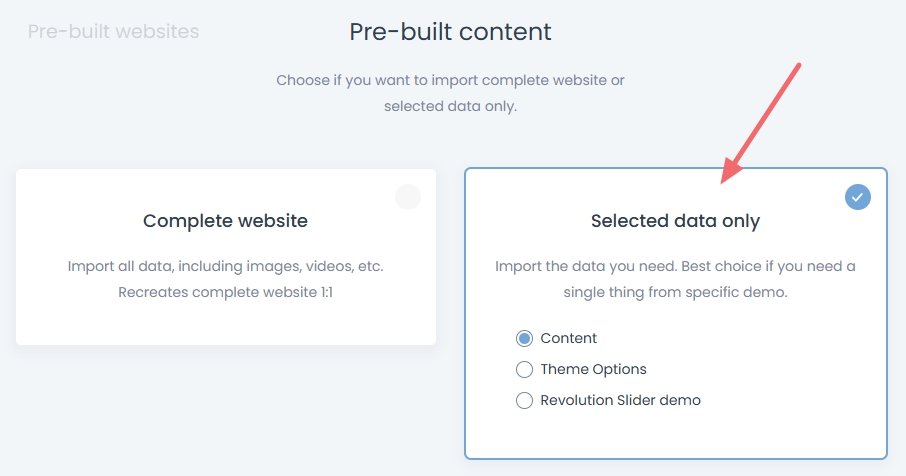Click the Choose if you want to import subtitle

450,80
